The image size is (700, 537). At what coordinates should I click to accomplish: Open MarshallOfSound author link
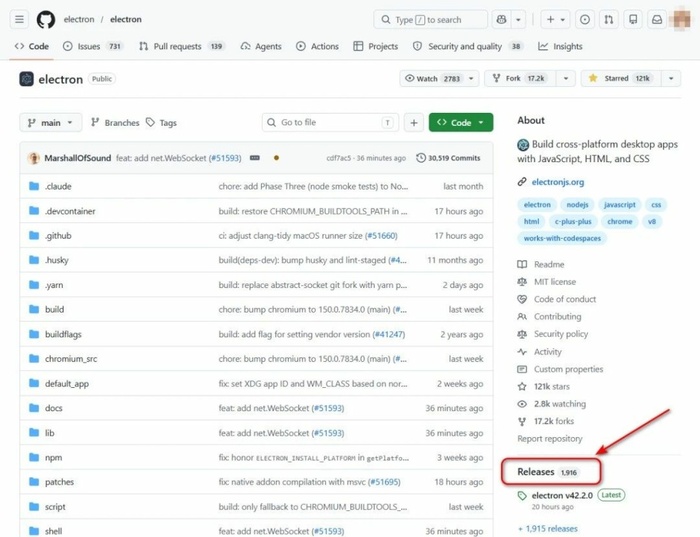(78, 158)
